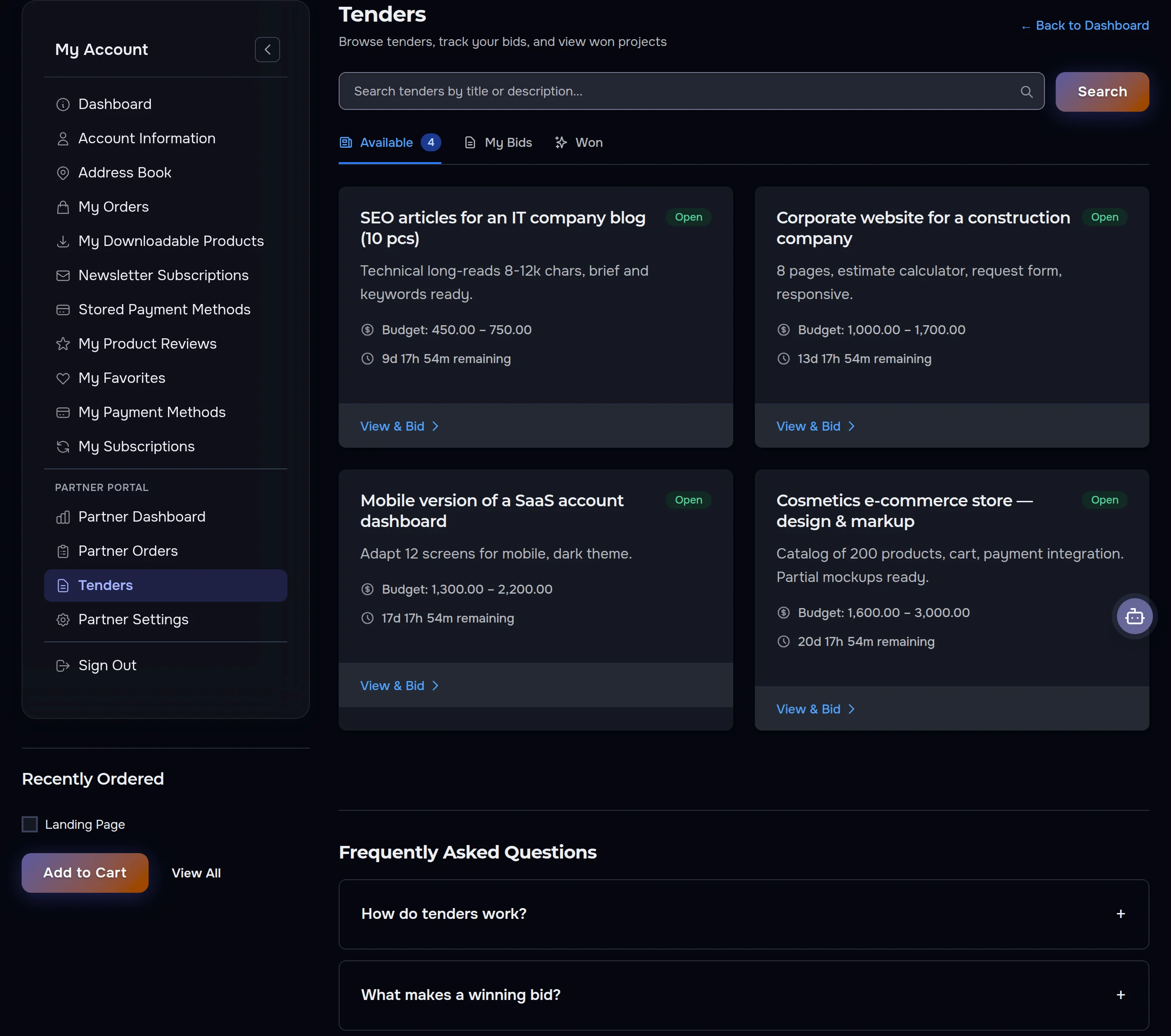Click '17d 17h 54m remaining' text
The height and width of the screenshot is (1036, 1171).
[x=447, y=618]
